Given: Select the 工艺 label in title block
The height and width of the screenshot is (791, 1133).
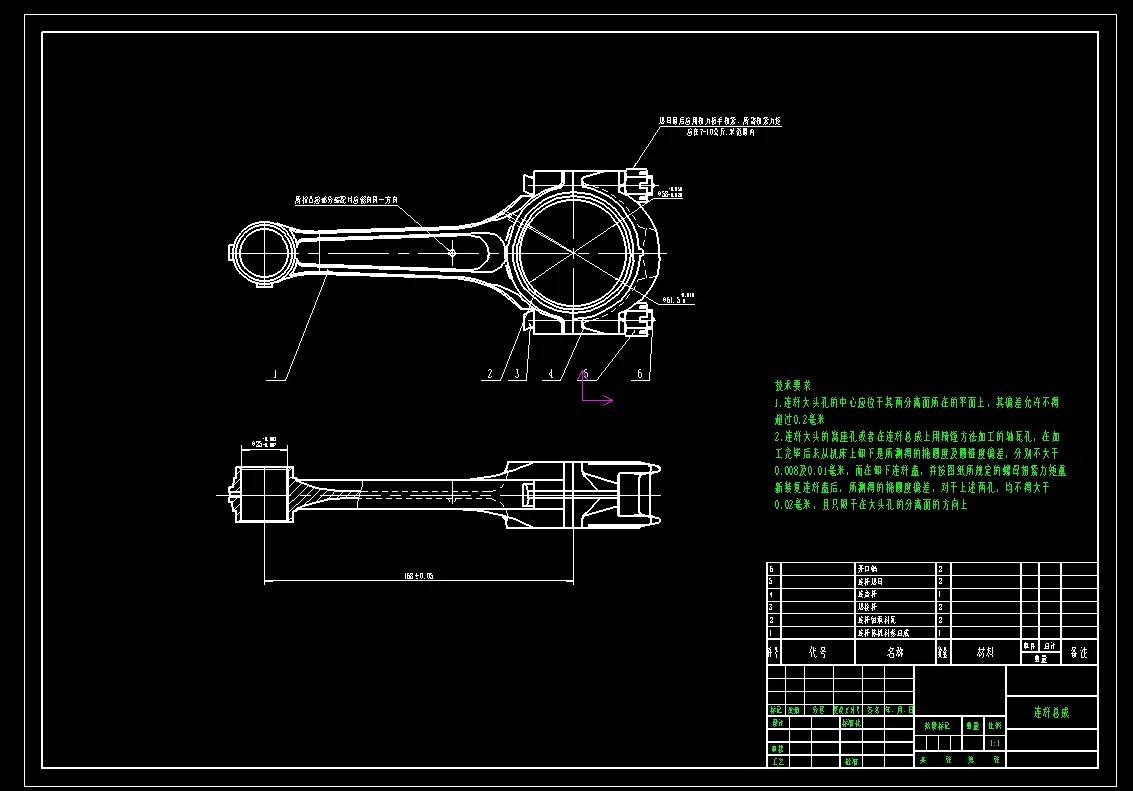Looking at the screenshot, I should pos(777,761).
